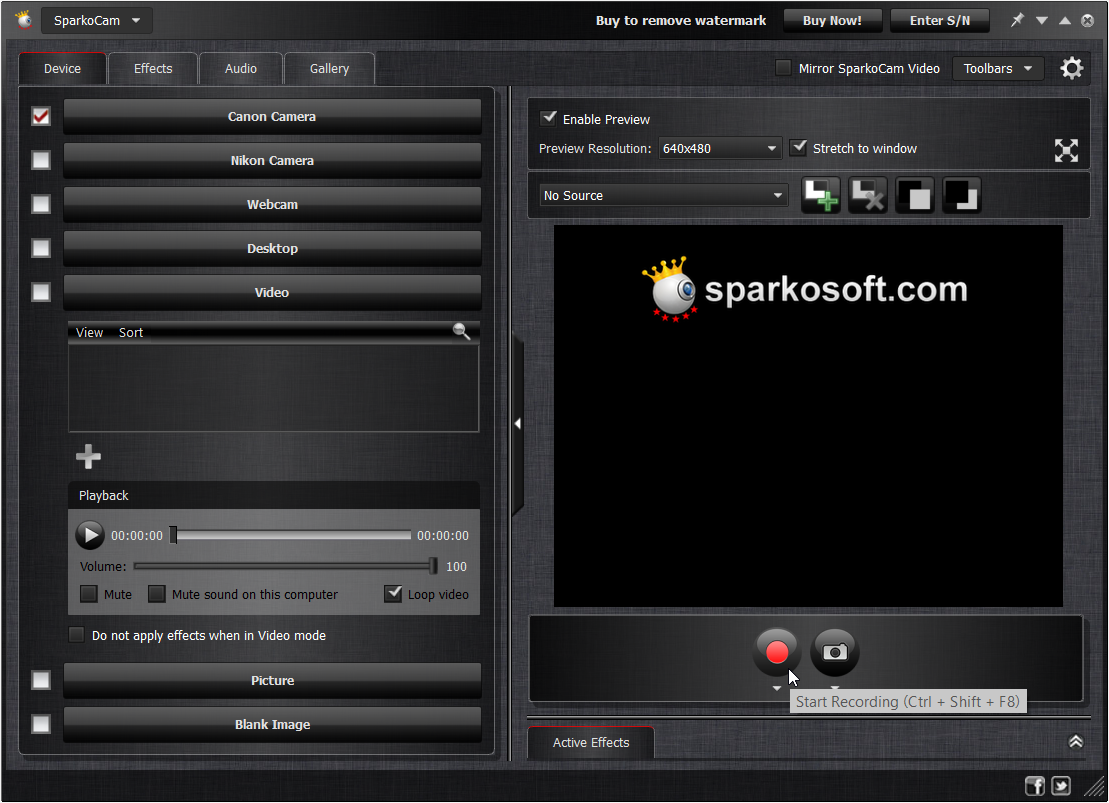Open the Facebook icon link
The image size is (1109, 803).
pos(1035,785)
